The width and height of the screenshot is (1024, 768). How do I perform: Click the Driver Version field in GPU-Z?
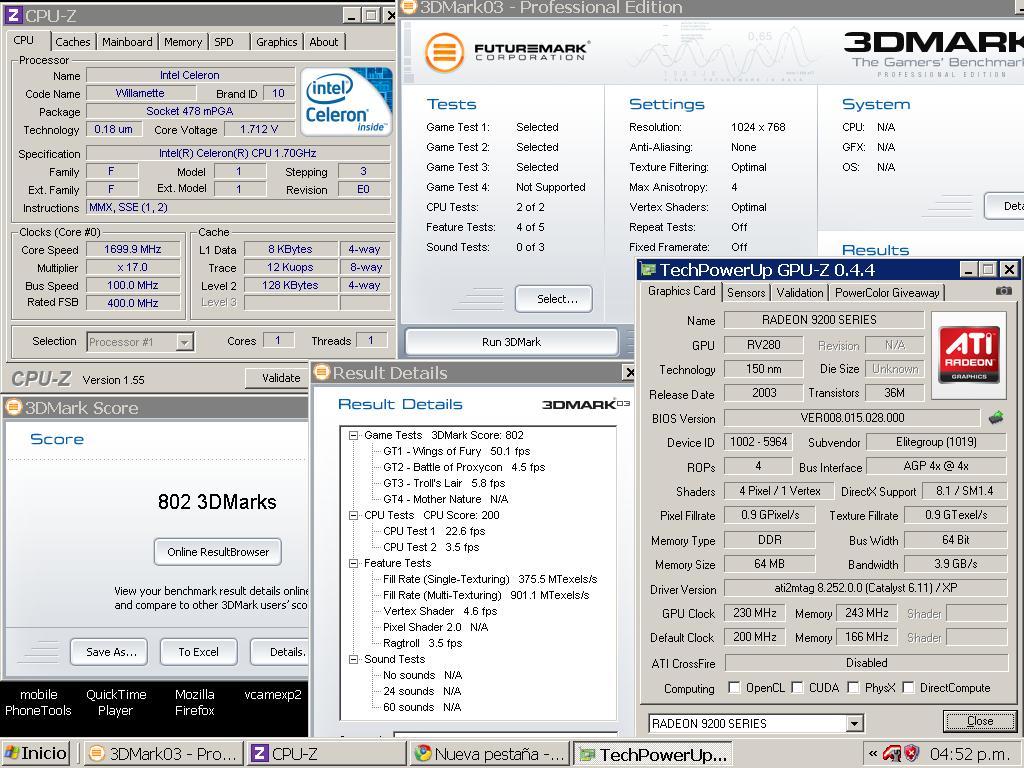(866, 588)
